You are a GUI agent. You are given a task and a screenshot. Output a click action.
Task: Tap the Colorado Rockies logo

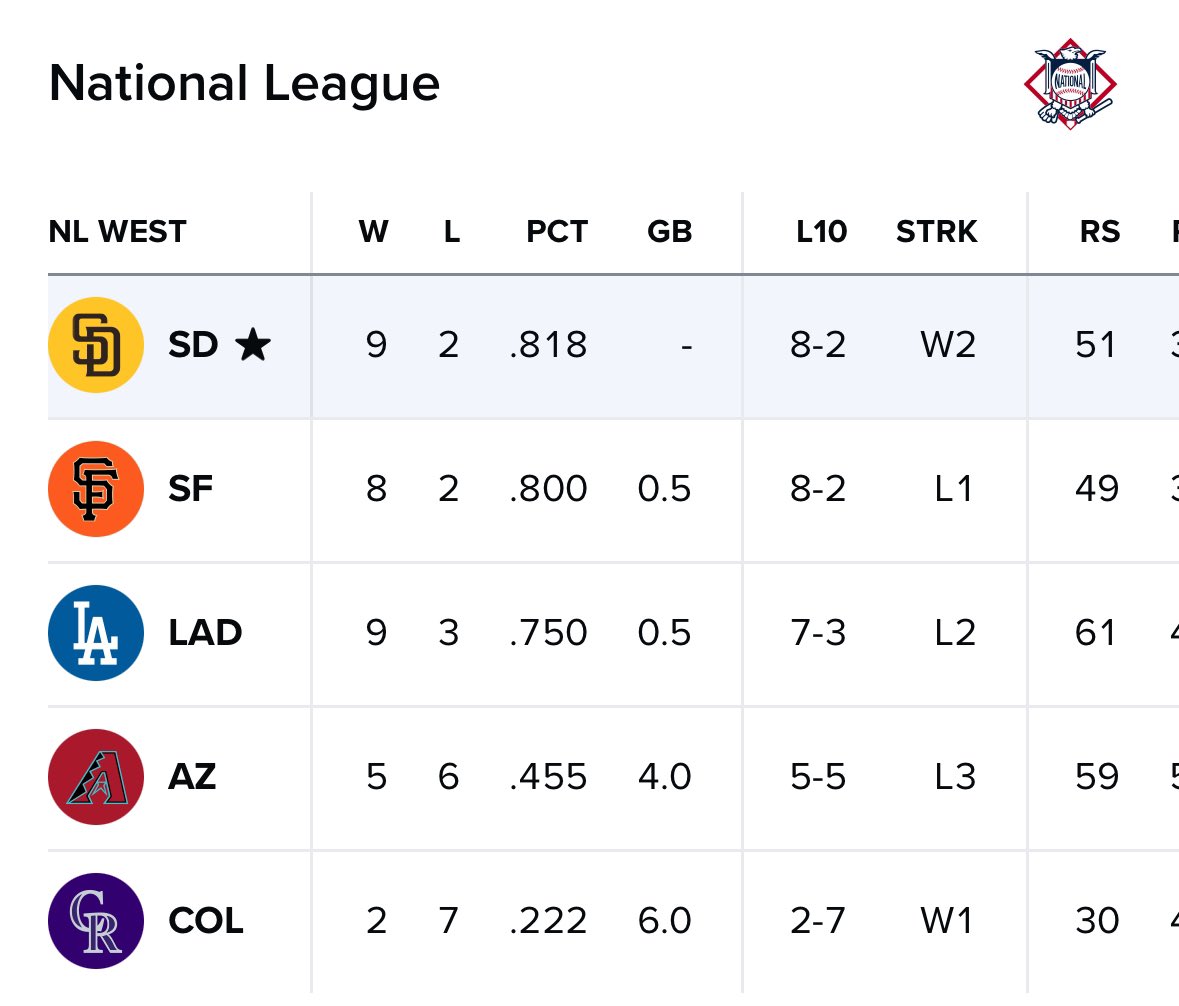point(95,921)
